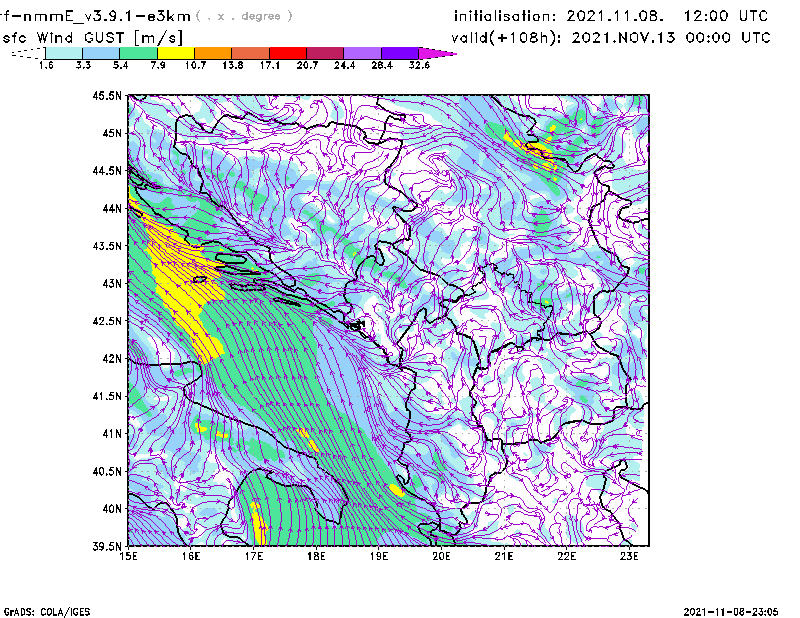This screenshot has height=618, width=800.
Task: Click the '39.5N' latitude label
Action: 107,547
